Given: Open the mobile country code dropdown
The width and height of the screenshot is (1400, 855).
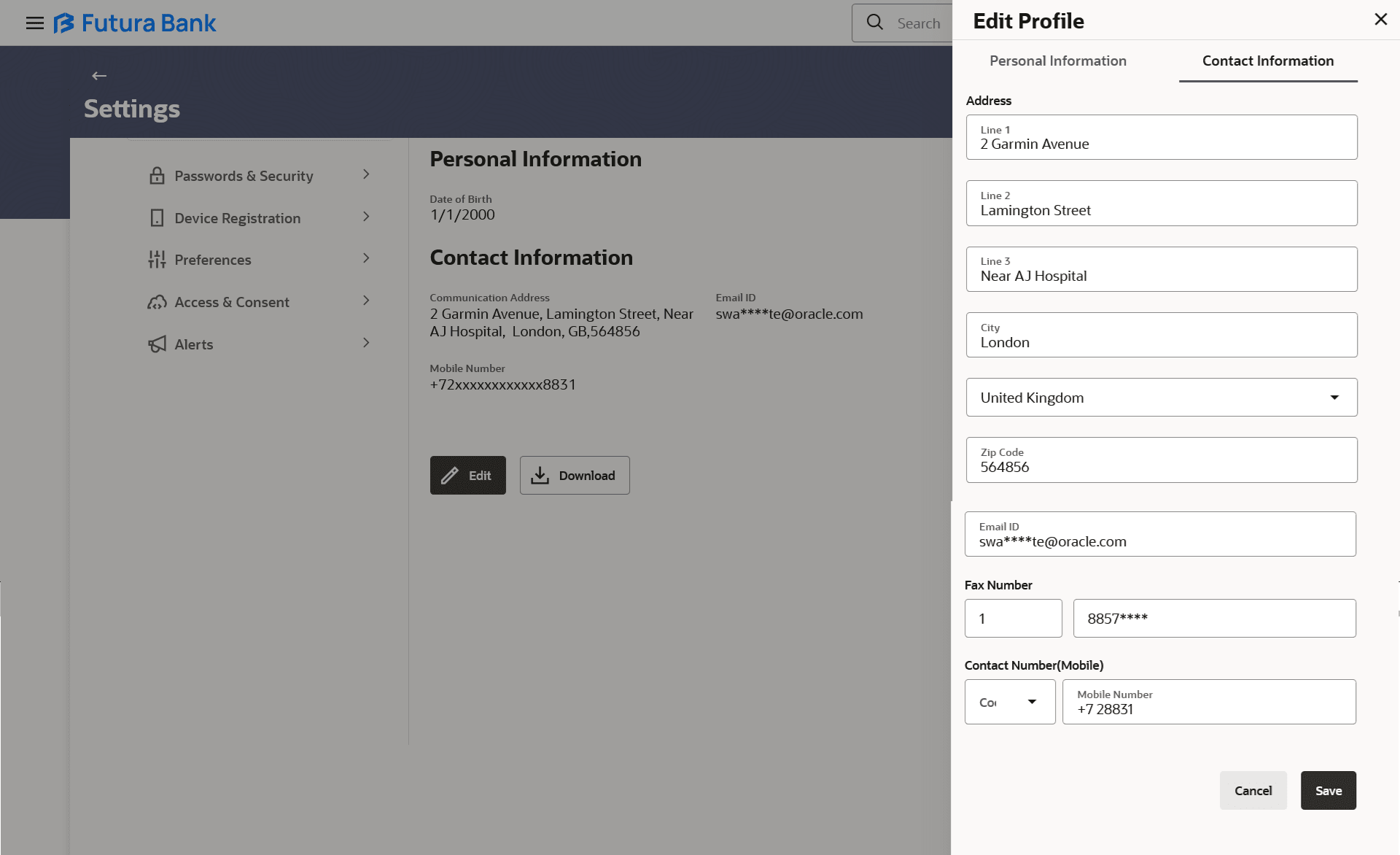Looking at the screenshot, I should click(1009, 702).
